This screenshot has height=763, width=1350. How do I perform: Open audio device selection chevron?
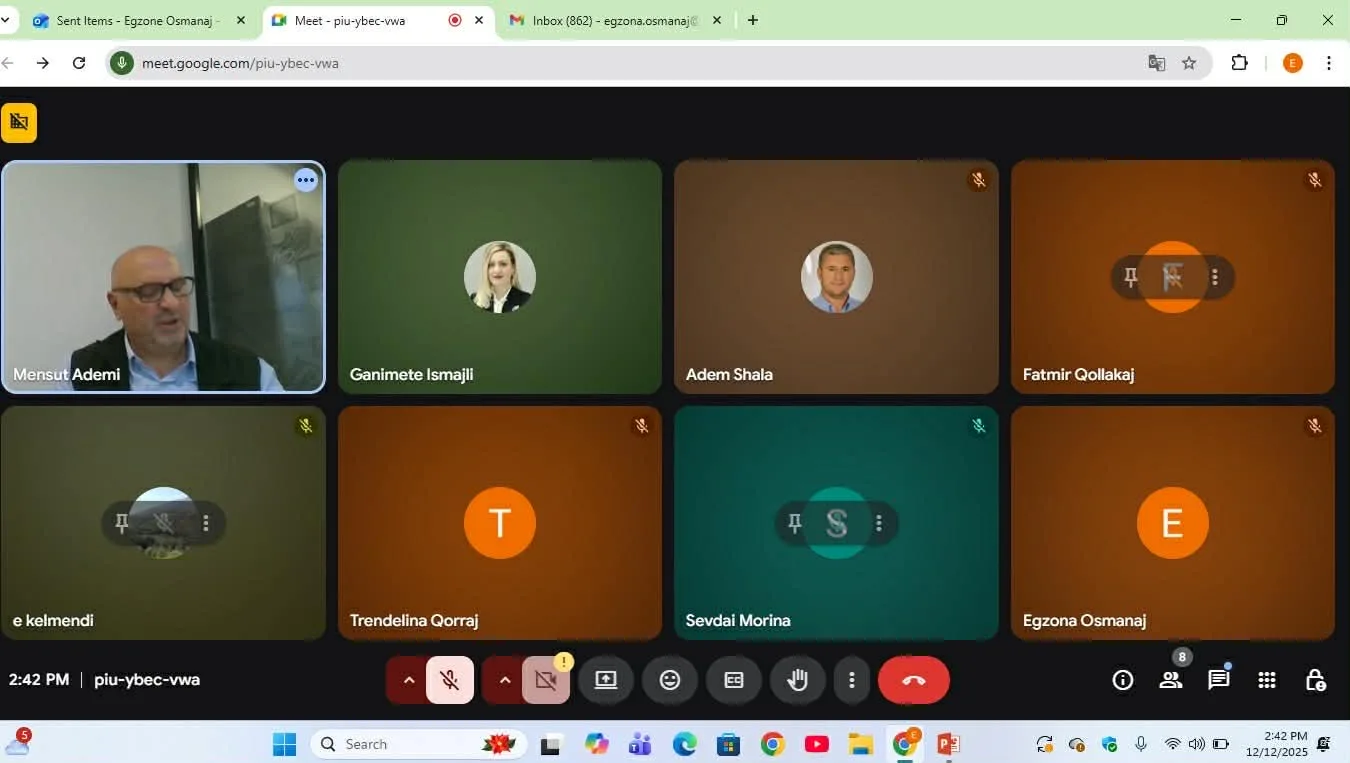pos(409,679)
